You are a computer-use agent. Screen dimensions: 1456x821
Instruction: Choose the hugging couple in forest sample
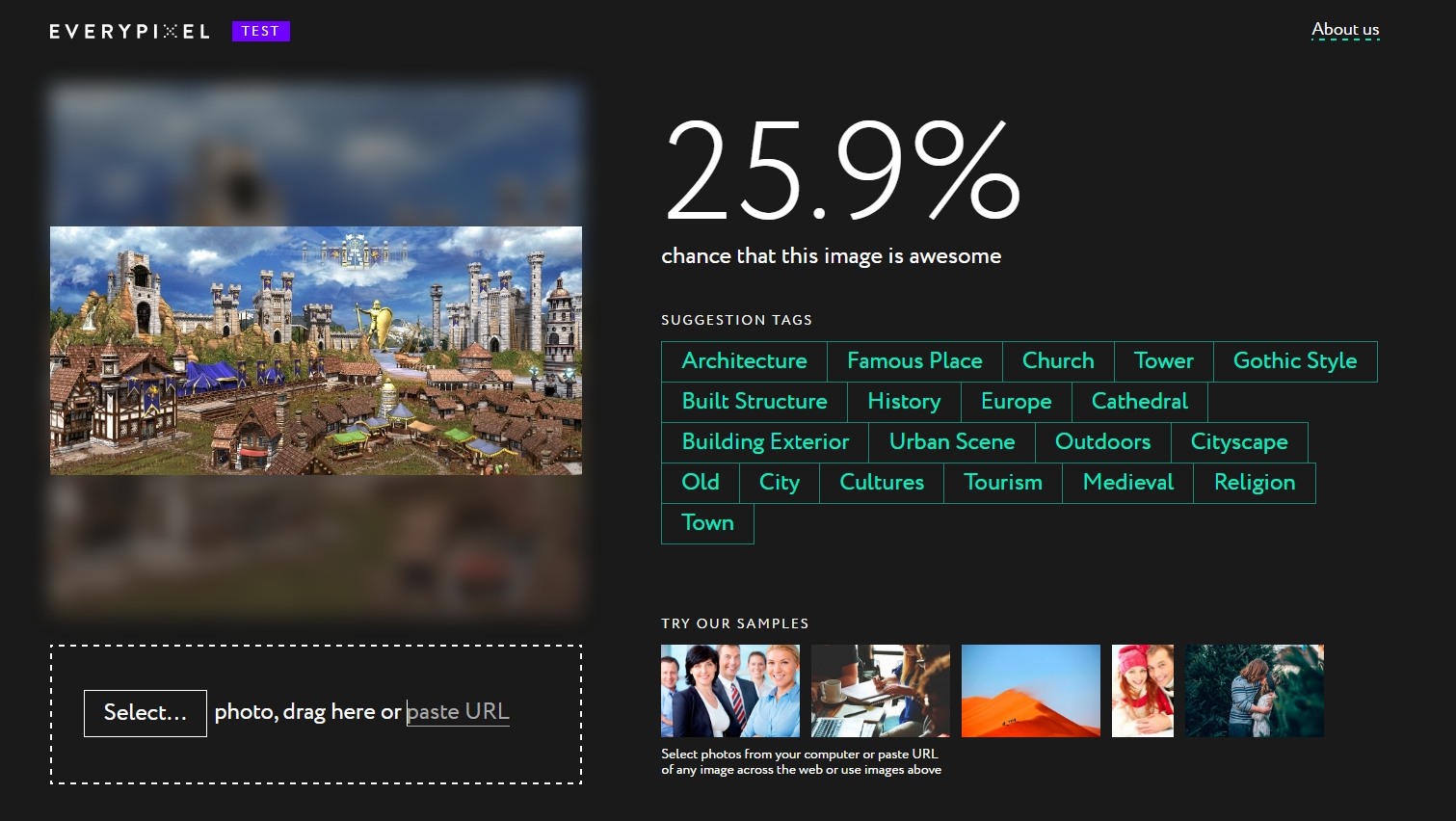(x=1255, y=691)
